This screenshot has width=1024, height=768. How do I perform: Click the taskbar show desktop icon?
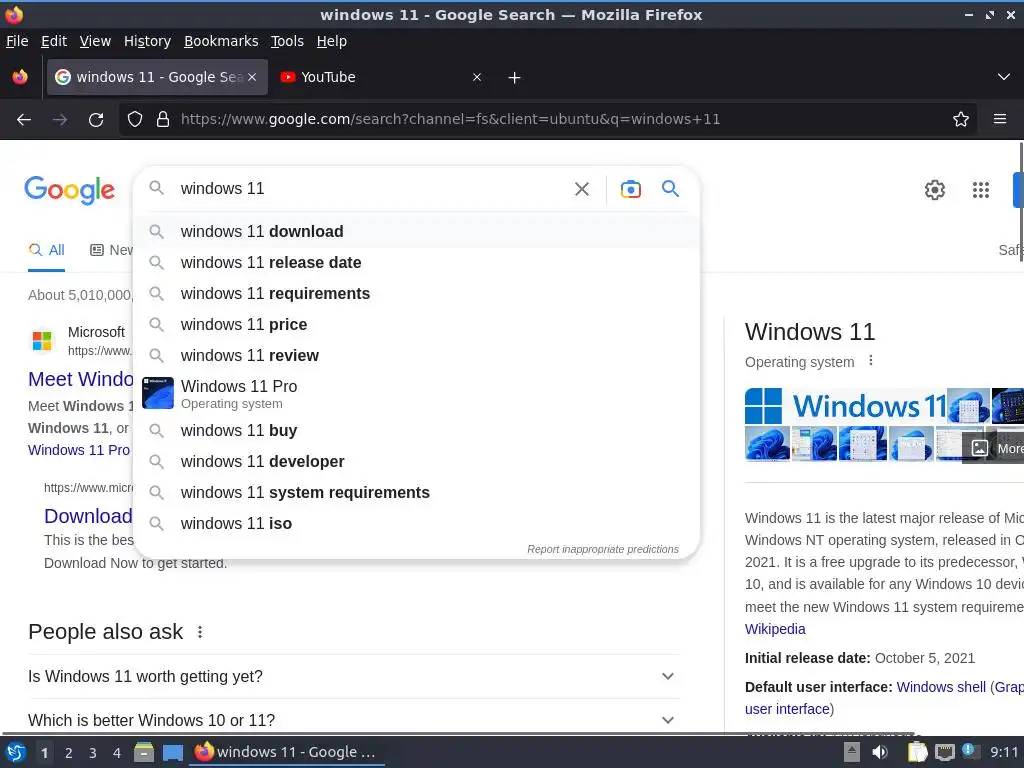click(172, 753)
